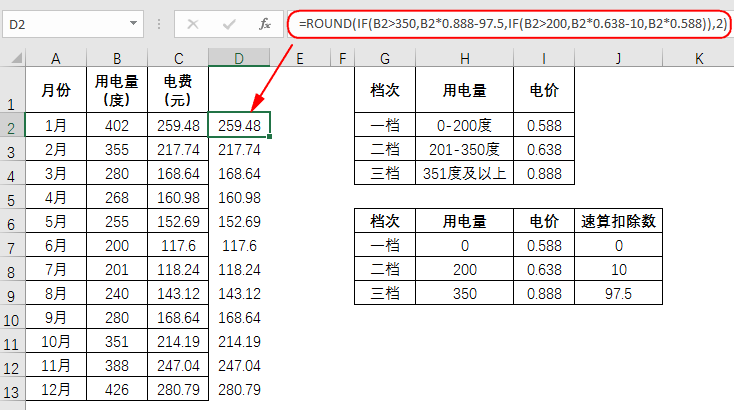Select row 7 header

[x=12, y=246]
